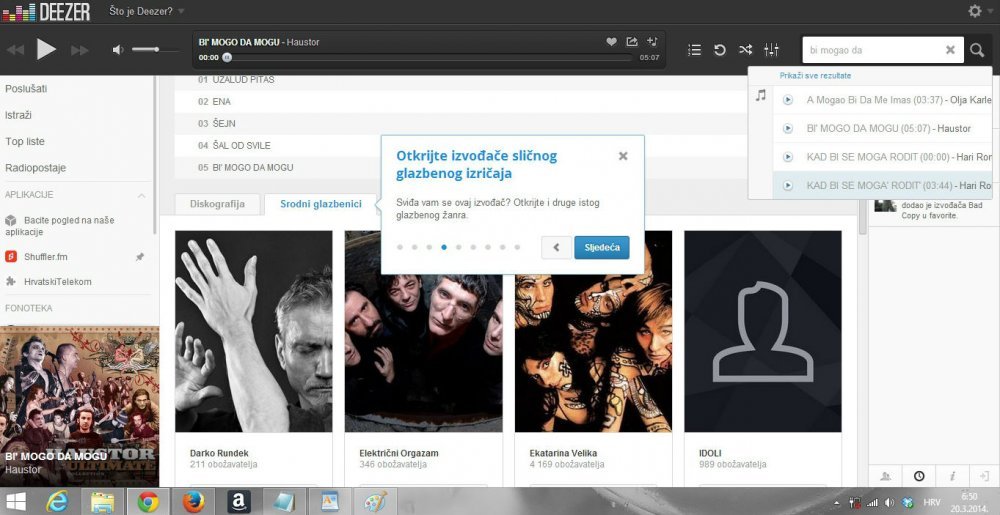Viewport: 1000px width, 515px height.
Task: Click the search magnifier icon
Action: coord(977,50)
